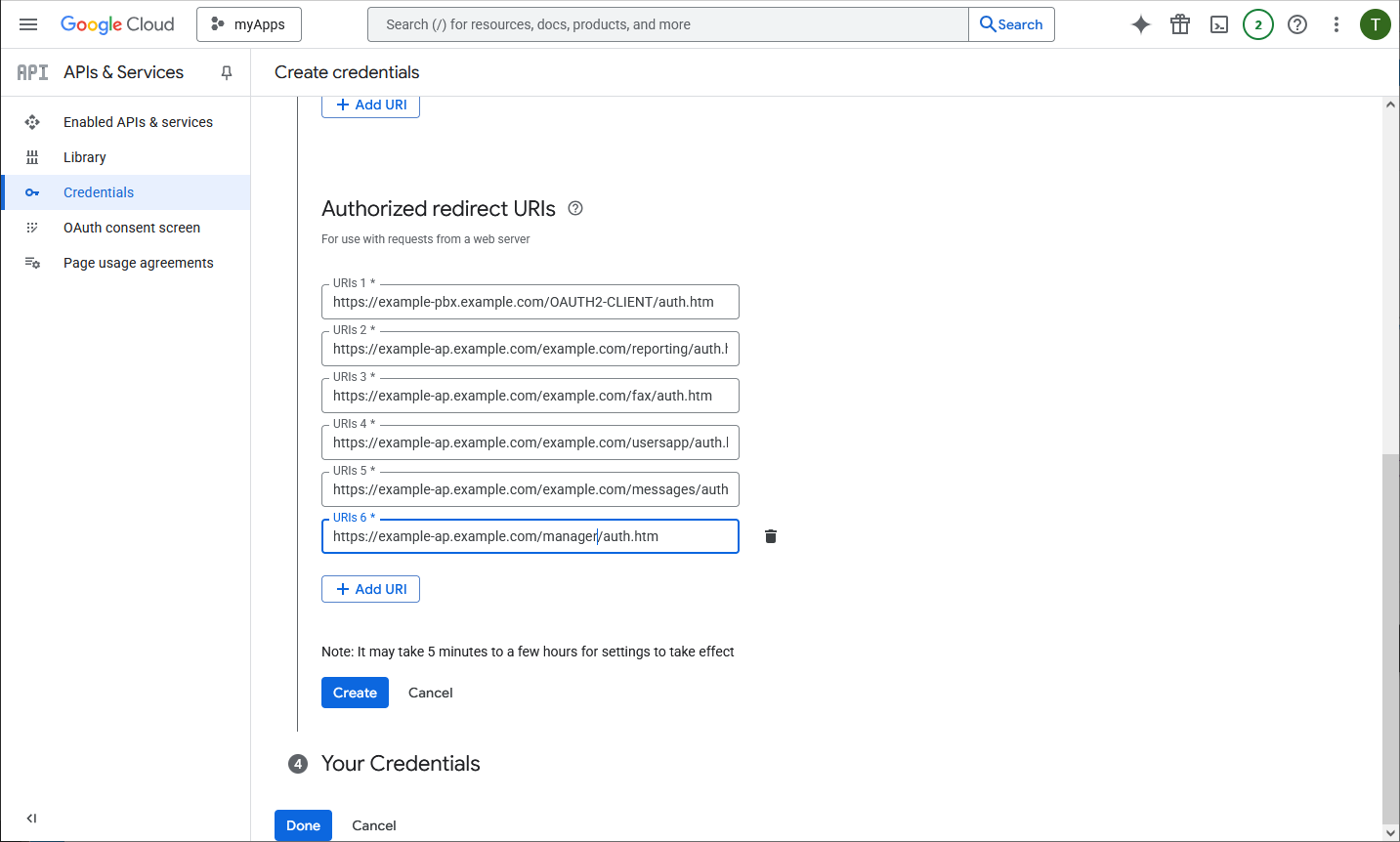This screenshot has width=1400, height=842.
Task: Open notifications badge showing 2
Action: [x=1258, y=24]
